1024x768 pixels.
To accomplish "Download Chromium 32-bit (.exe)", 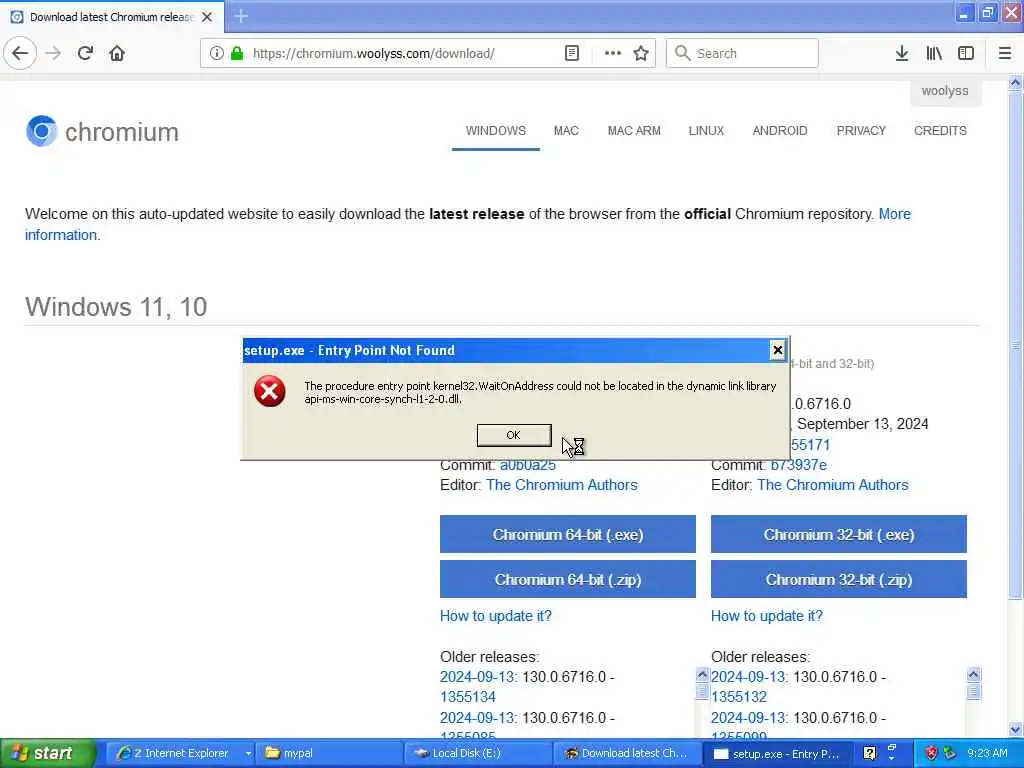I will (839, 534).
